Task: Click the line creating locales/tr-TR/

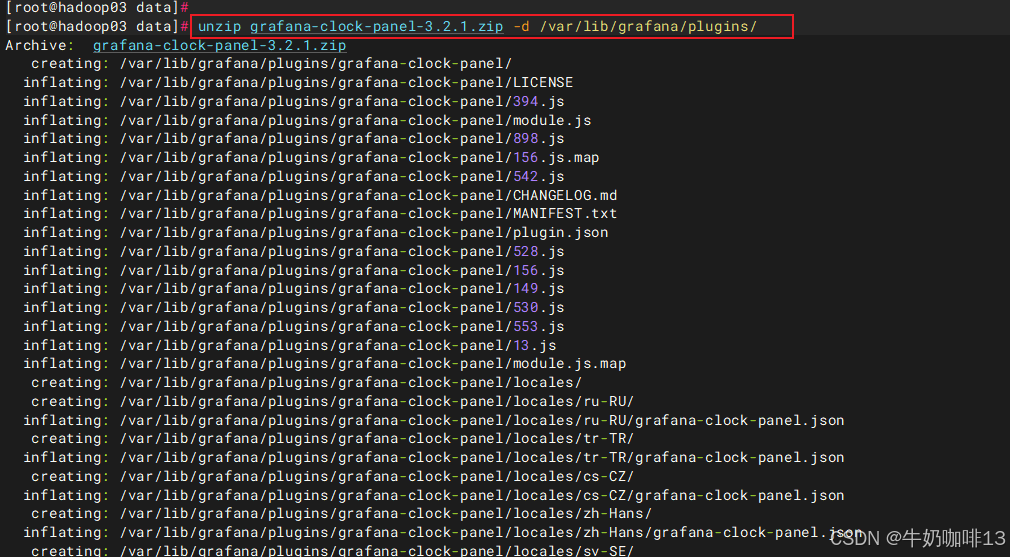Action: [332, 439]
